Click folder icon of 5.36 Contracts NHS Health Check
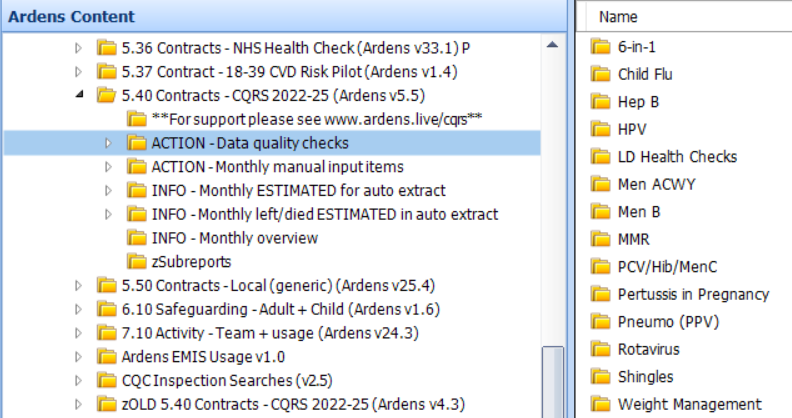 tap(107, 47)
